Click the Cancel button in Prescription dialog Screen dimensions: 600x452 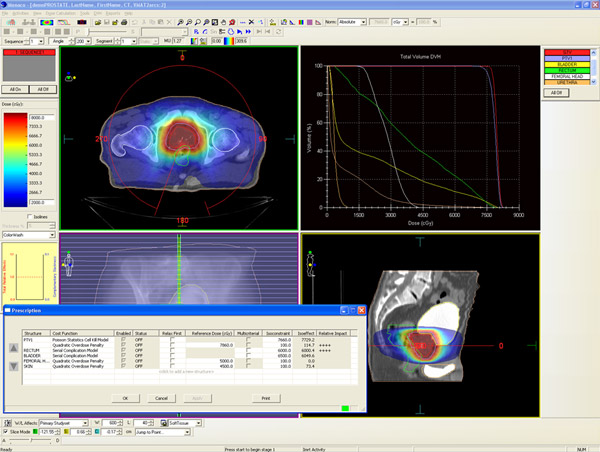(162, 397)
